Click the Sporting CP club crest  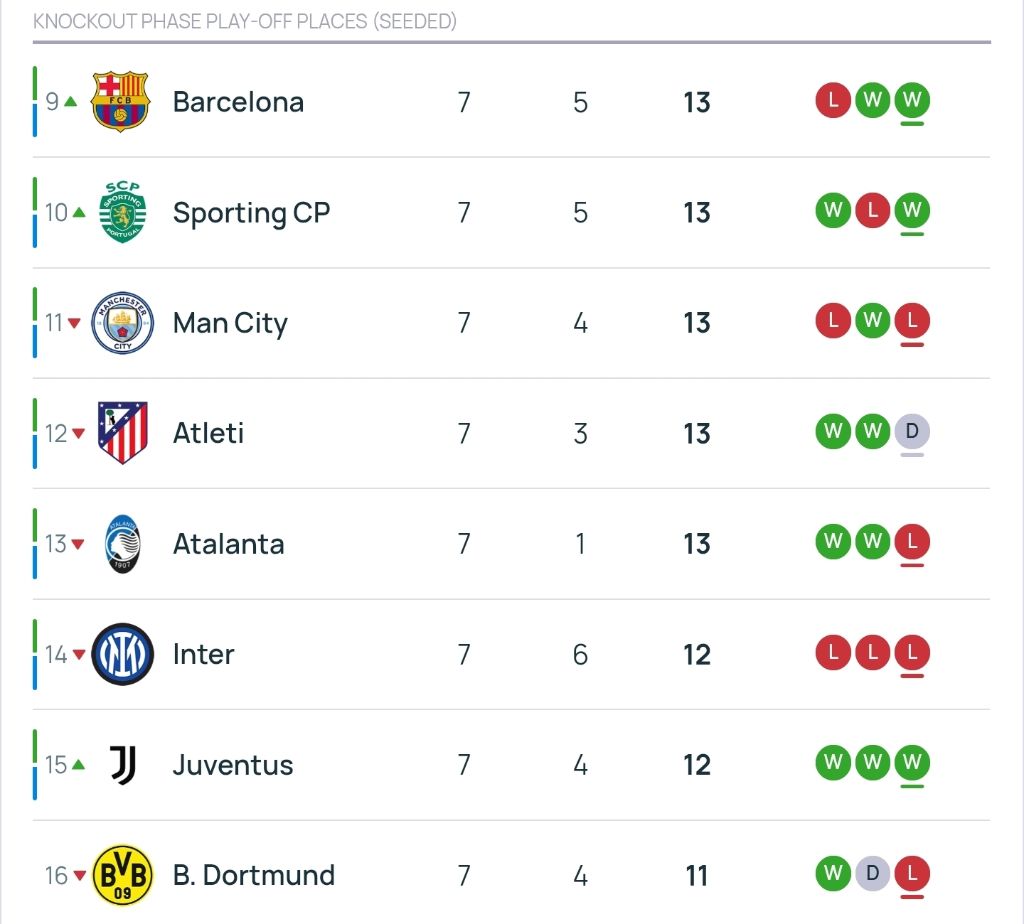pos(122,212)
